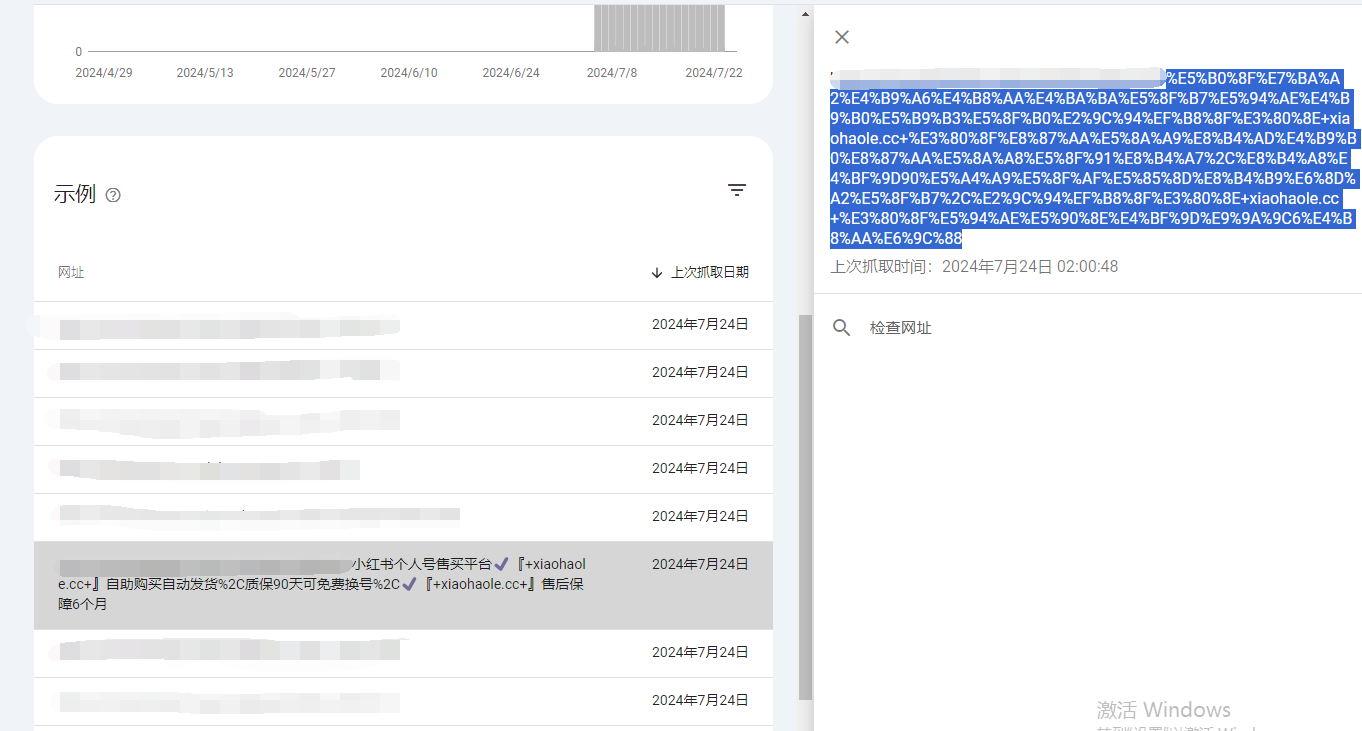Click the help icon beside 示例

[113, 195]
